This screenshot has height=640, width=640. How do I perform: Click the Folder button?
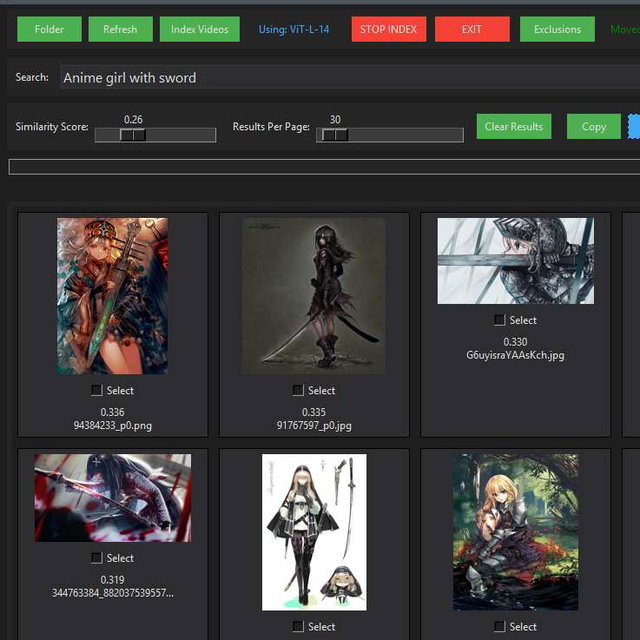49,29
